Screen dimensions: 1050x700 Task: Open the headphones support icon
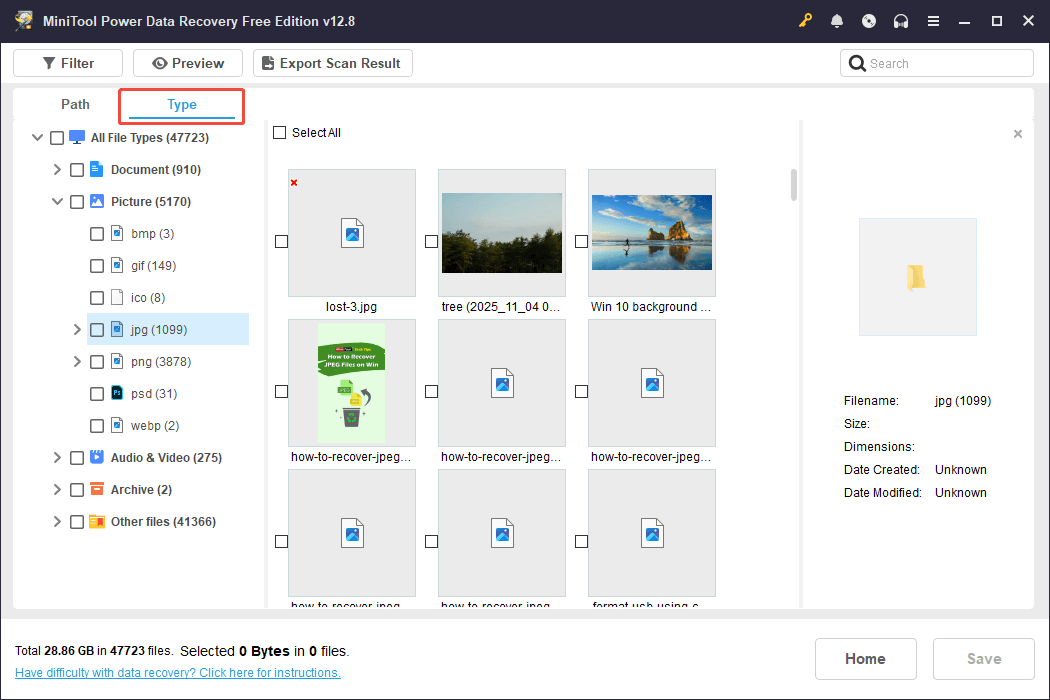901,21
